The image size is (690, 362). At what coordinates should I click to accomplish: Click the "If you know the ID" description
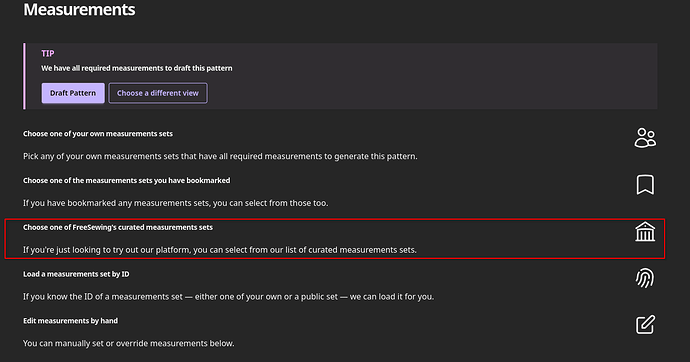(x=228, y=296)
